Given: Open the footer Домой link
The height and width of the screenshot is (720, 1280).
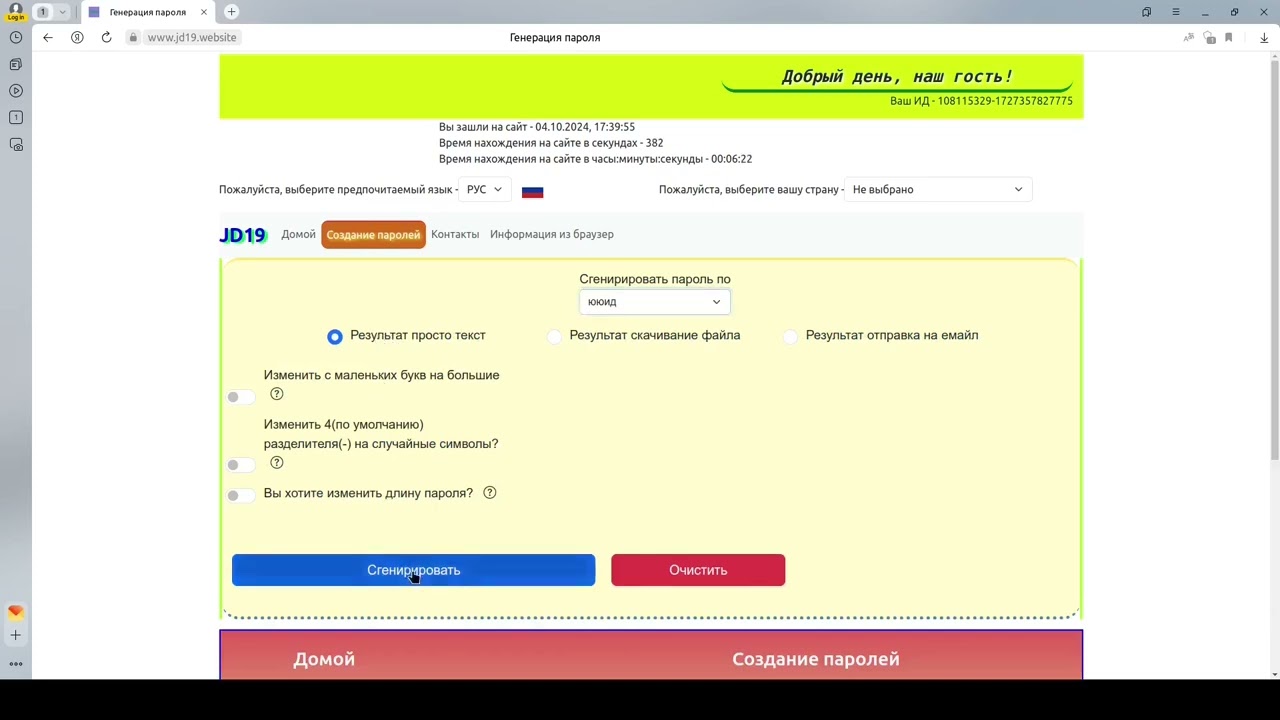Looking at the screenshot, I should pos(324,659).
